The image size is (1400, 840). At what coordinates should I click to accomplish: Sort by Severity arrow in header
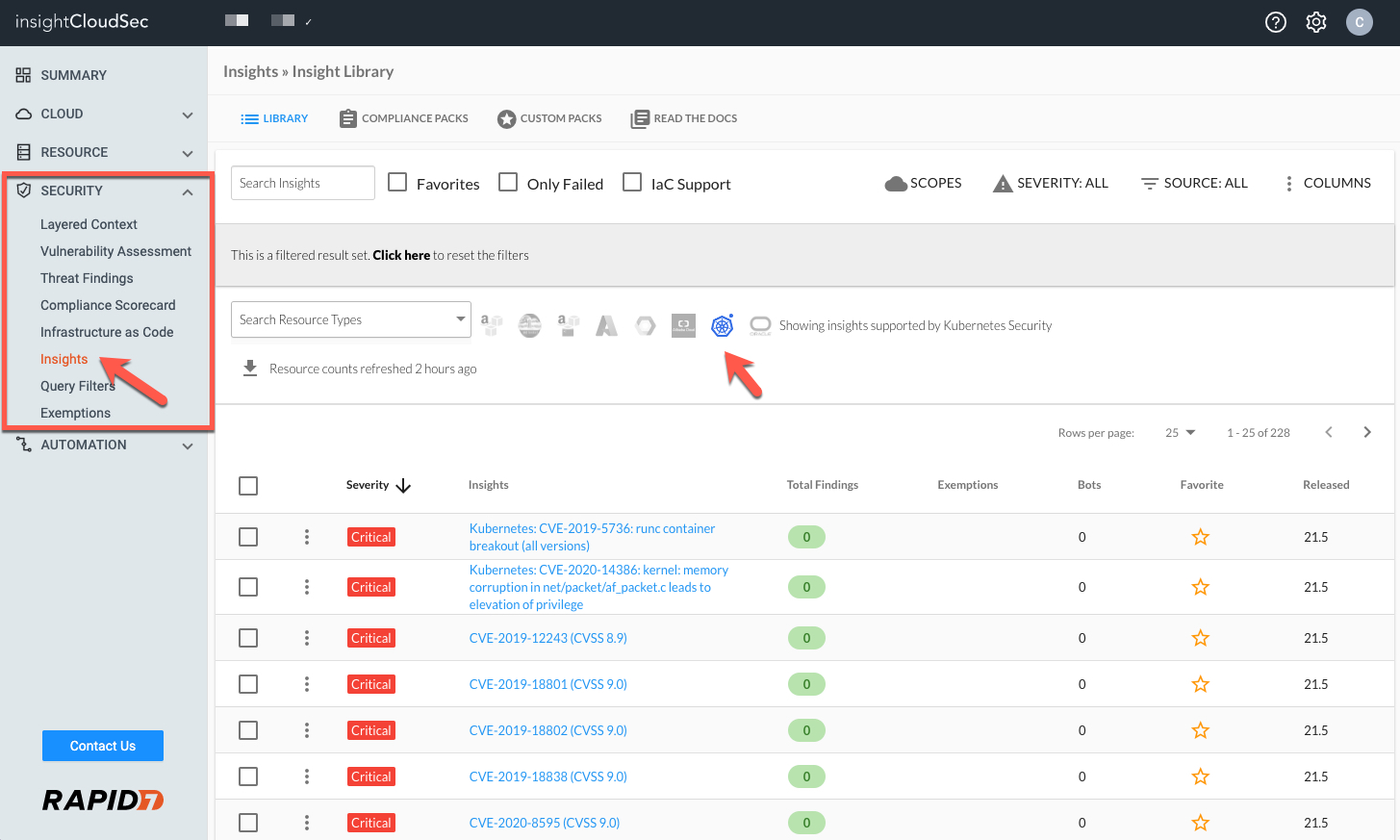coord(403,486)
